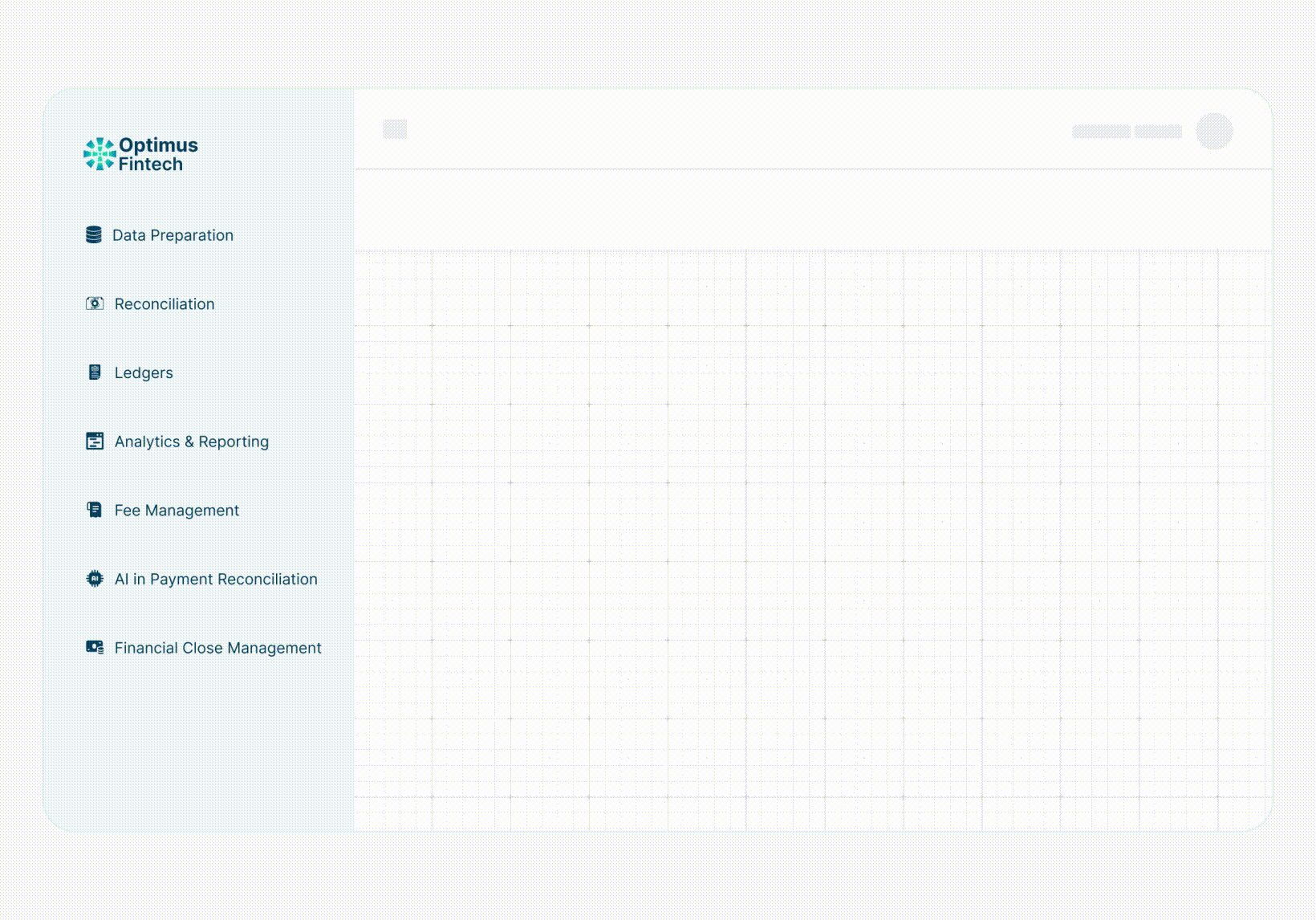1316x920 pixels.
Task: Click the round profile avatar placeholder
Action: point(1214,131)
